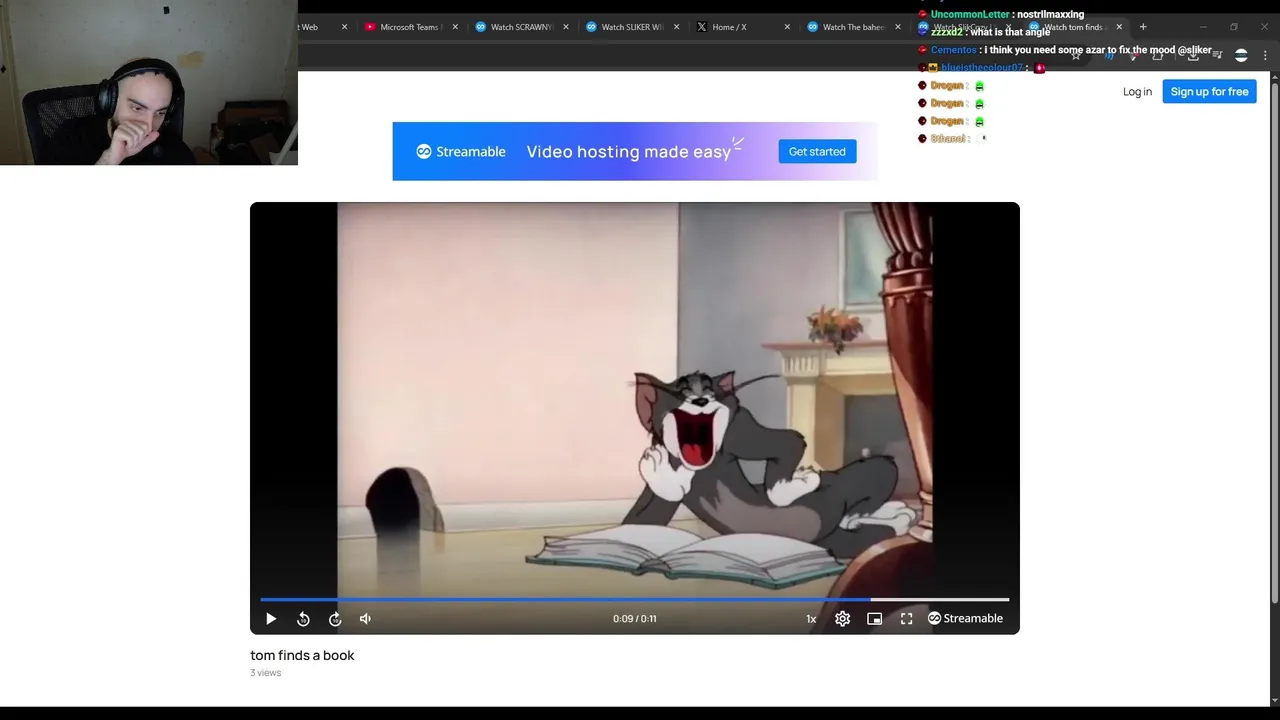The image size is (1280, 720).
Task: Switch to the Microsoft Teams tab
Action: [x=410, y=27]
